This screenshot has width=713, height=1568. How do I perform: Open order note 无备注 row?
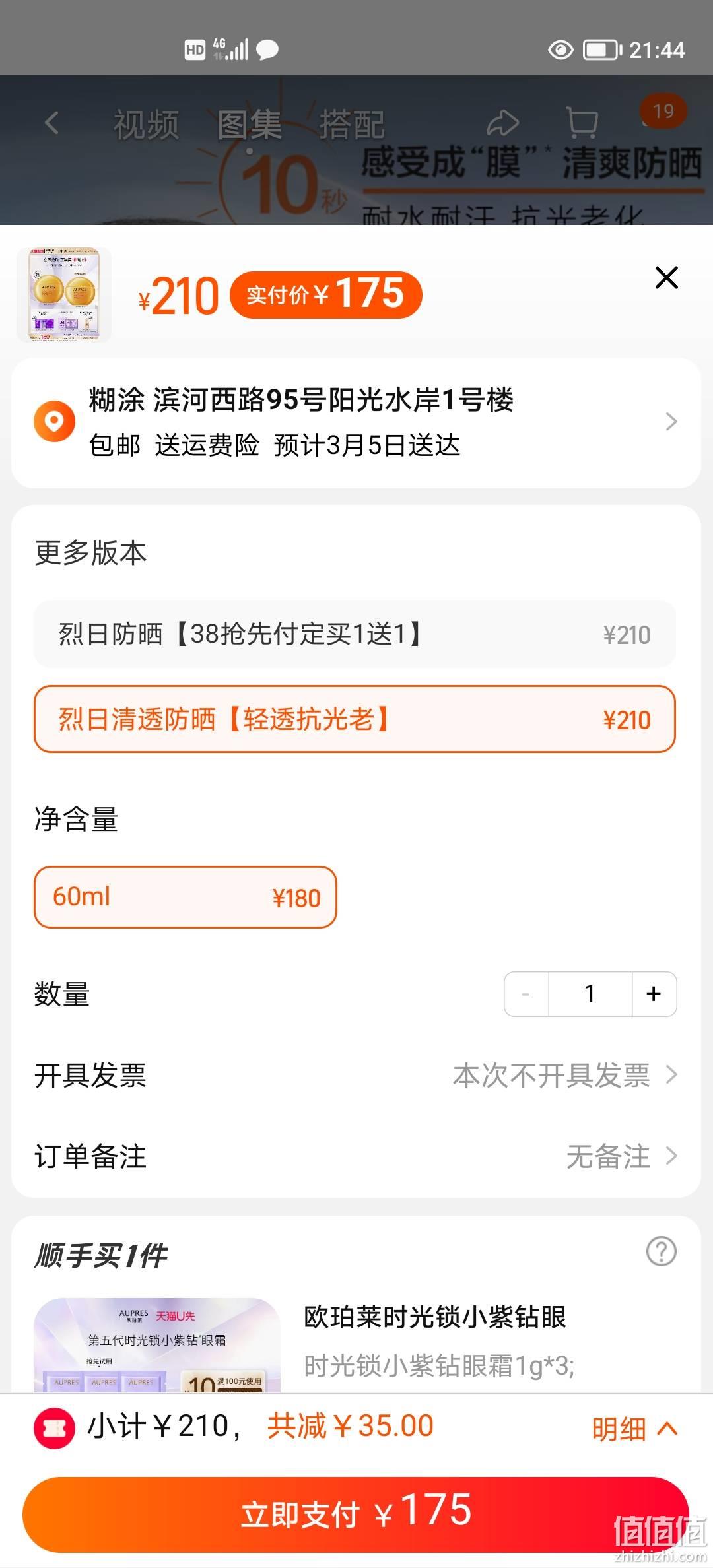pyautogui.click(x=355, y=1157)
